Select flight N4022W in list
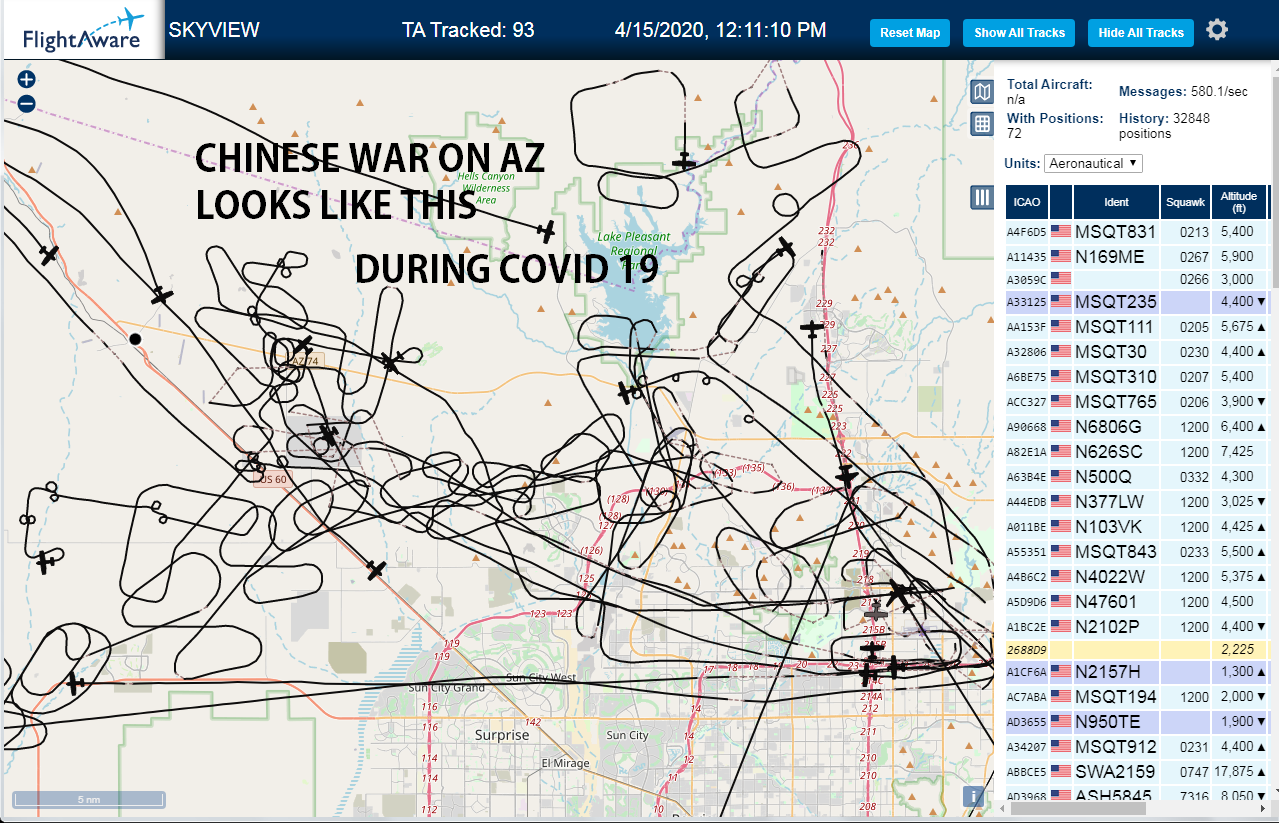The image size is (1279, 823). click(x=1137, y=577)
